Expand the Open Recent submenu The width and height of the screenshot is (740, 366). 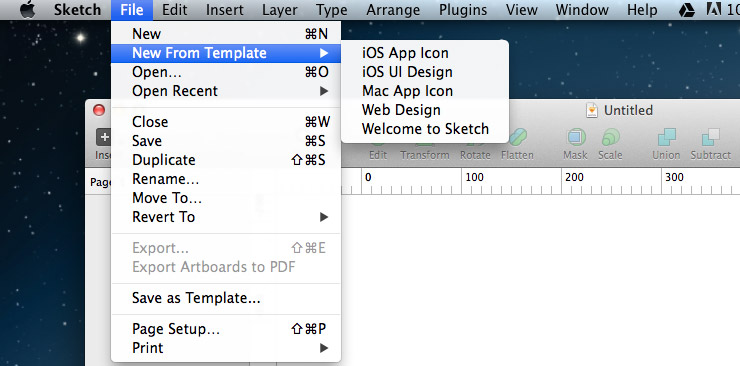226,91
